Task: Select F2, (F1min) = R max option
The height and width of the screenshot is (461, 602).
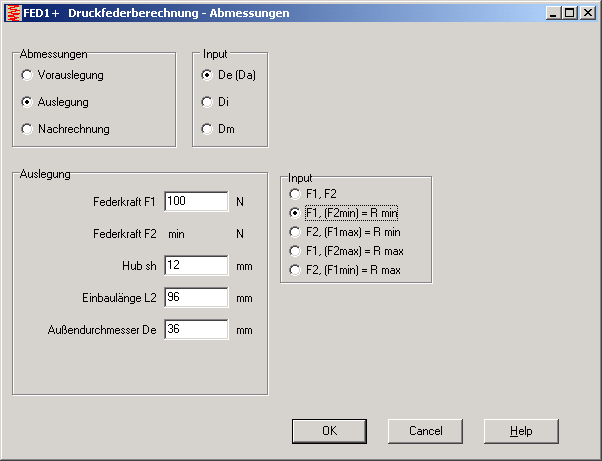Action: [x=294, y=270]
